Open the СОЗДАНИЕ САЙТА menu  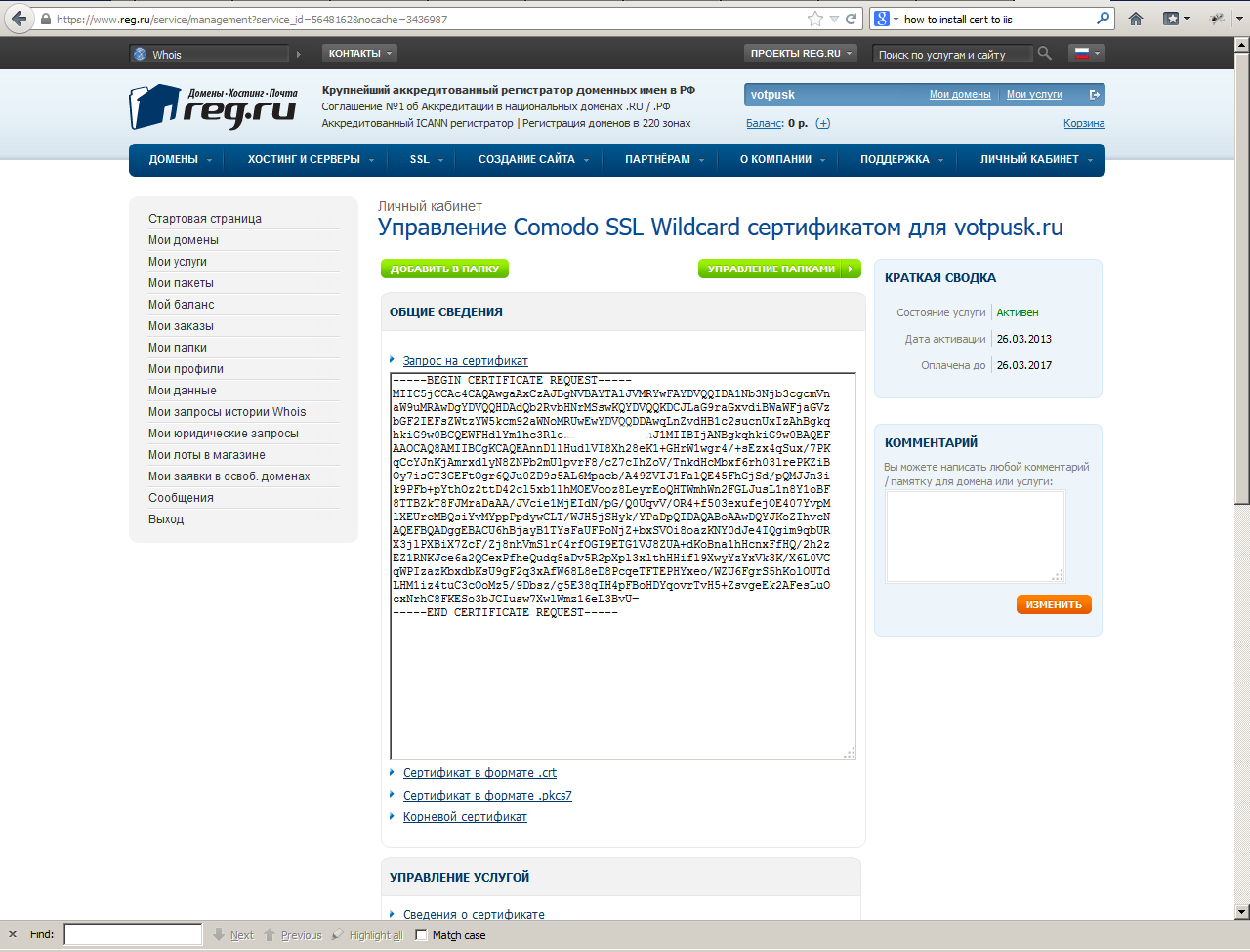533,159
